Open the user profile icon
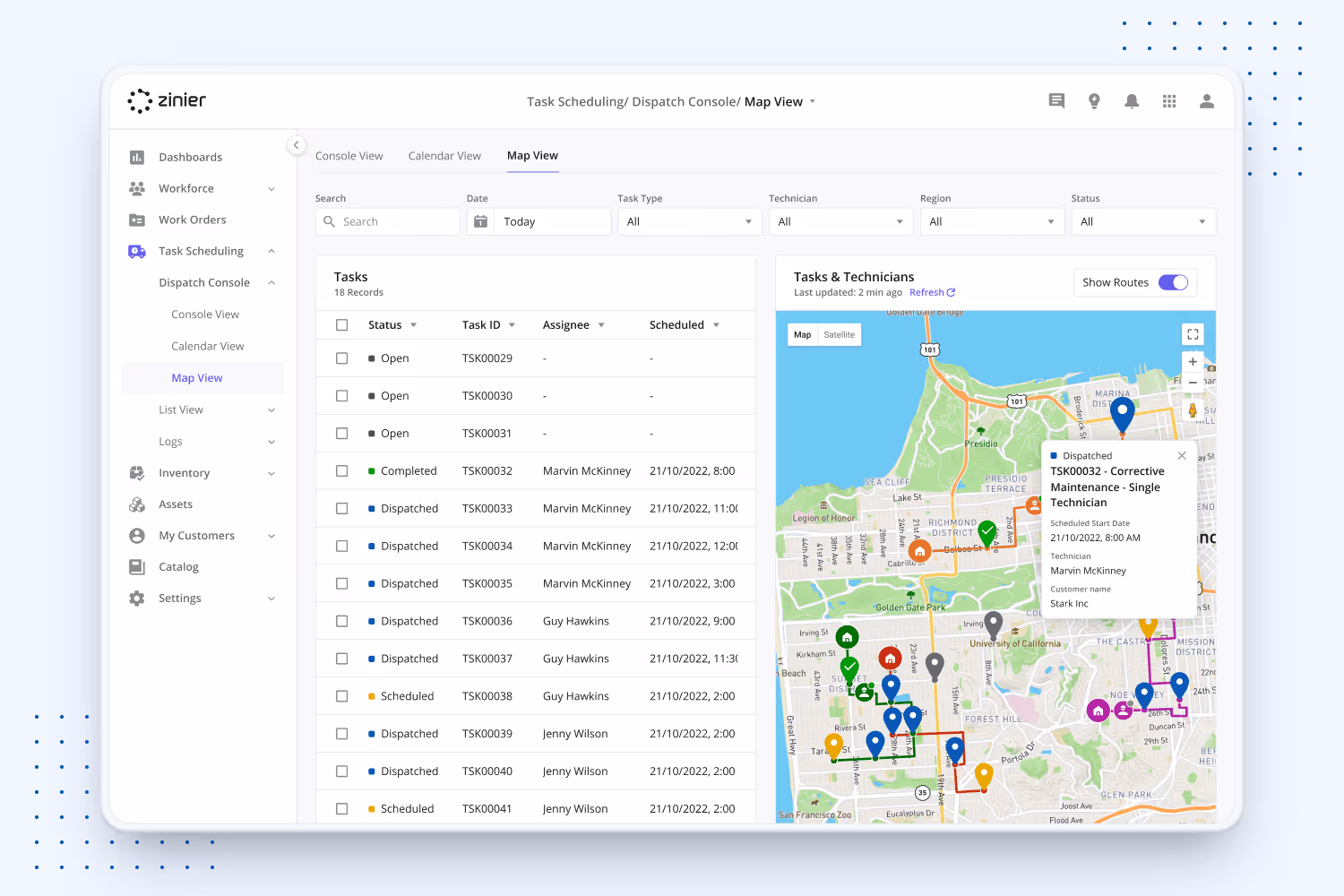The height and width of the screenshot is (896, 1344). point(1207,101)
